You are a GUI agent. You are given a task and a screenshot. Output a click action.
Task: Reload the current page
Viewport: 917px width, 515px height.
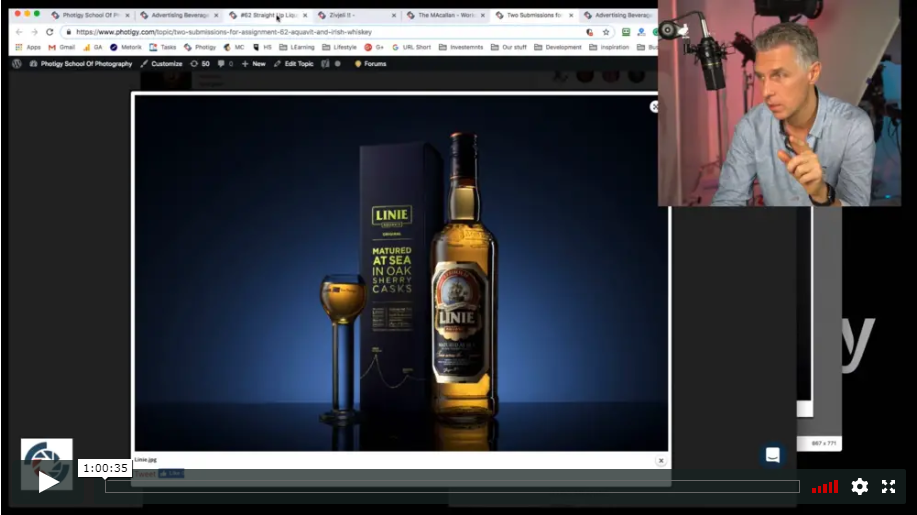(x=50, y=32)
